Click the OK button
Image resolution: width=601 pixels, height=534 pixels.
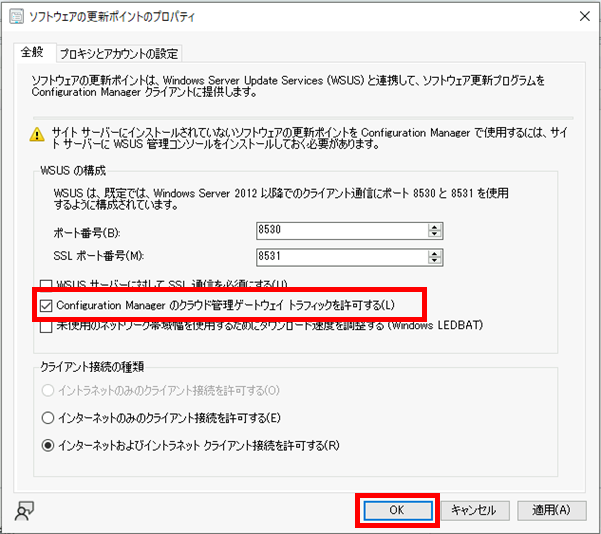pos(398,510)
